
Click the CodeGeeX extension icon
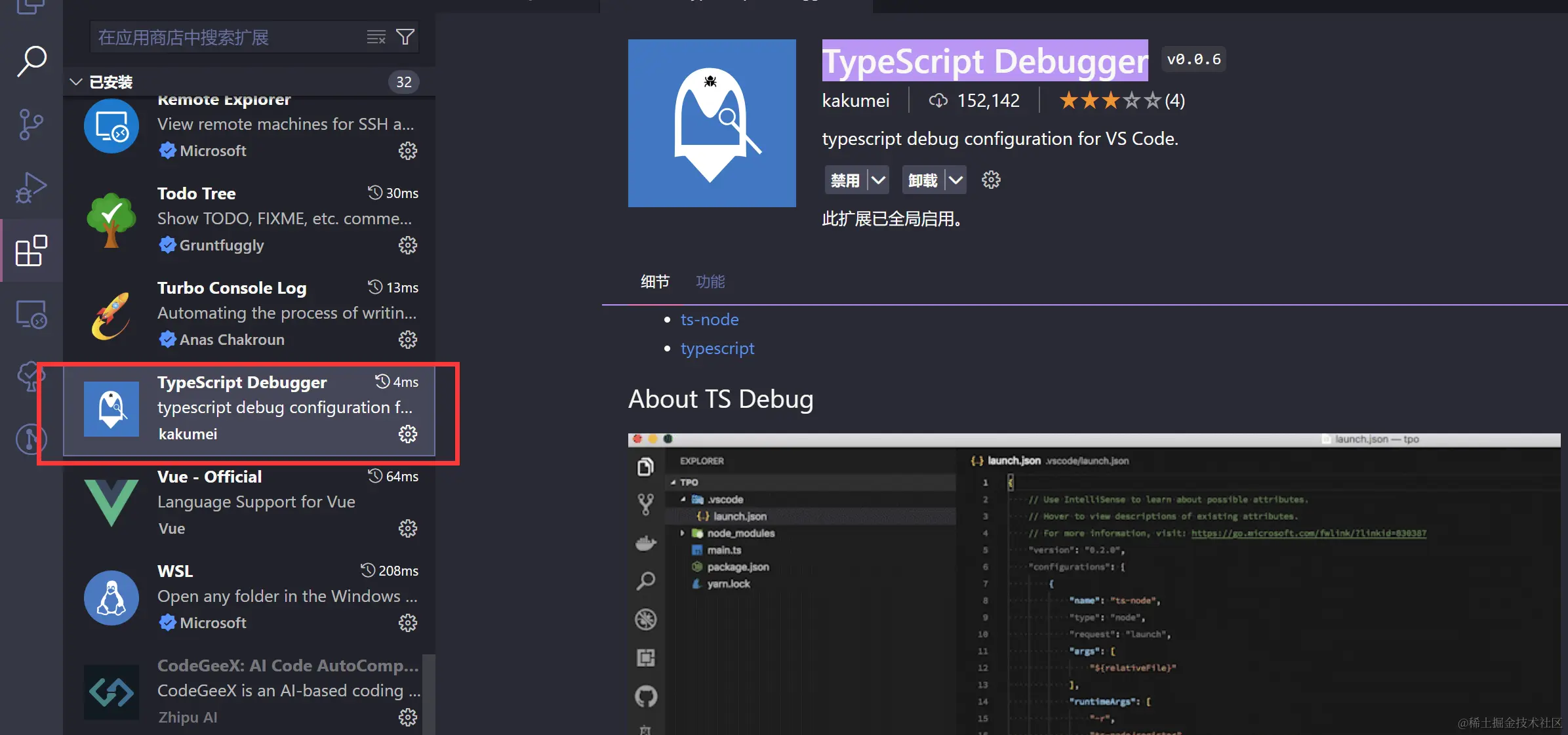click(111, 692)
